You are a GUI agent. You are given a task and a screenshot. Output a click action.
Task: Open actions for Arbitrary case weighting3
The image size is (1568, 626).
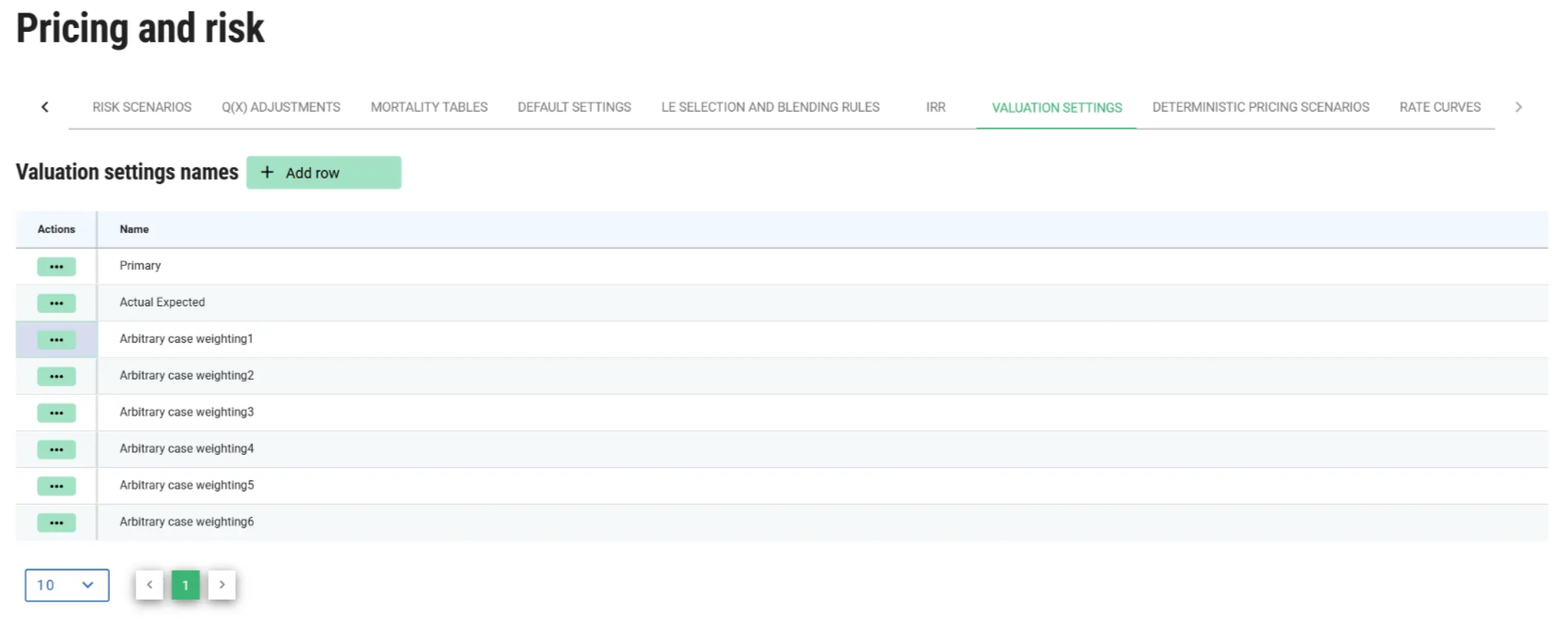[56, 414]
